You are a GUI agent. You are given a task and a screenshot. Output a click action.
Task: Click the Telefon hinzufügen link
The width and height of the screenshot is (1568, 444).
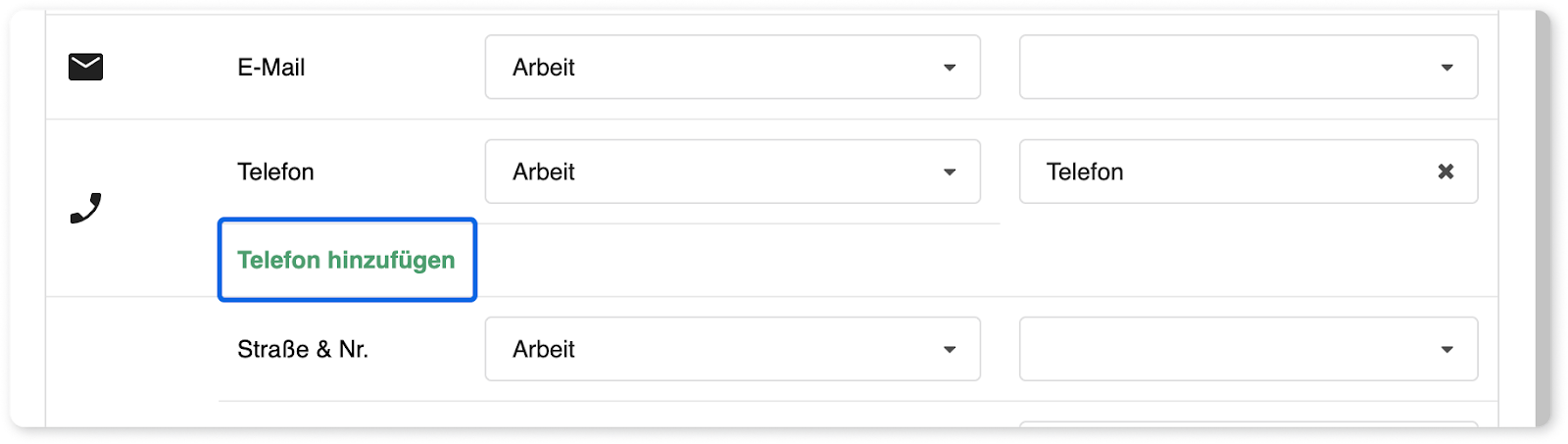coord(346,260)
